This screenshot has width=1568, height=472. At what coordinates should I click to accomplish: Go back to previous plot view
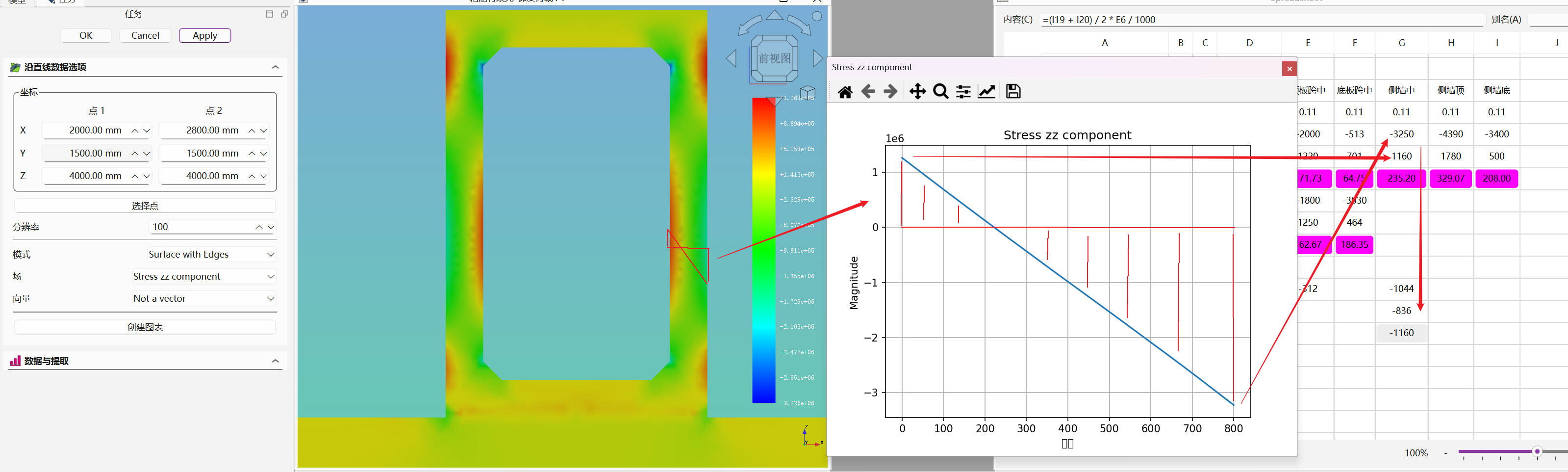[868, 91]
